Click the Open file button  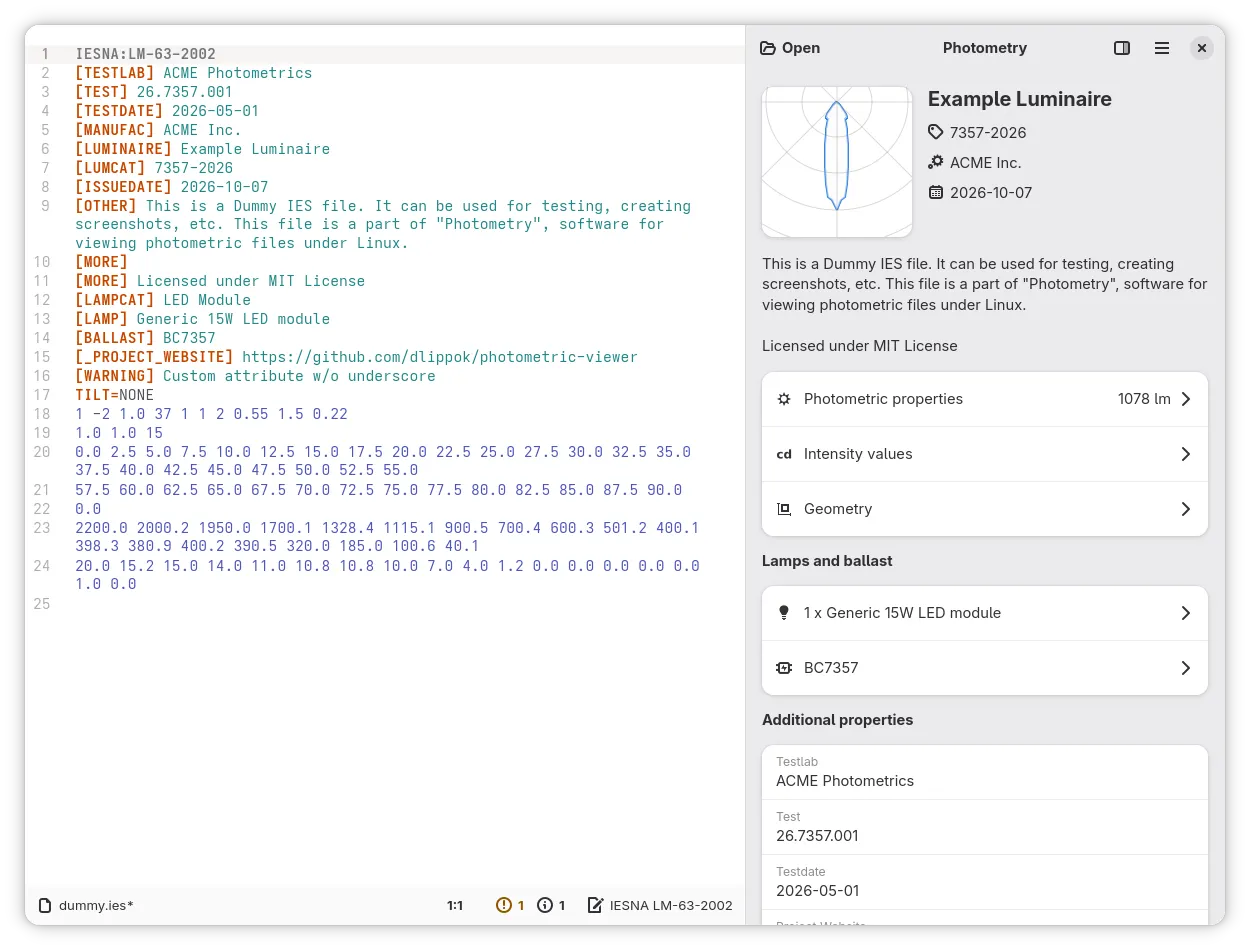790,48
